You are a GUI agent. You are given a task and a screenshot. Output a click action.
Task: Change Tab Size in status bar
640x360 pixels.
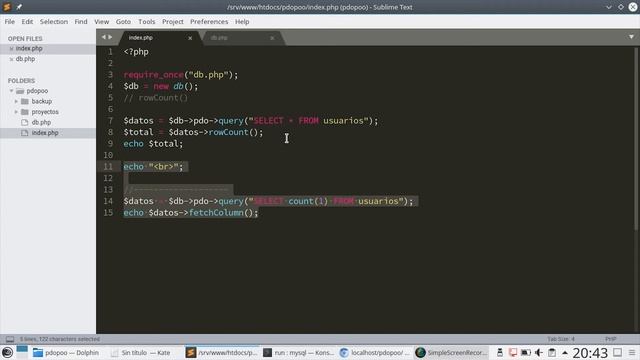pos(561,339)
